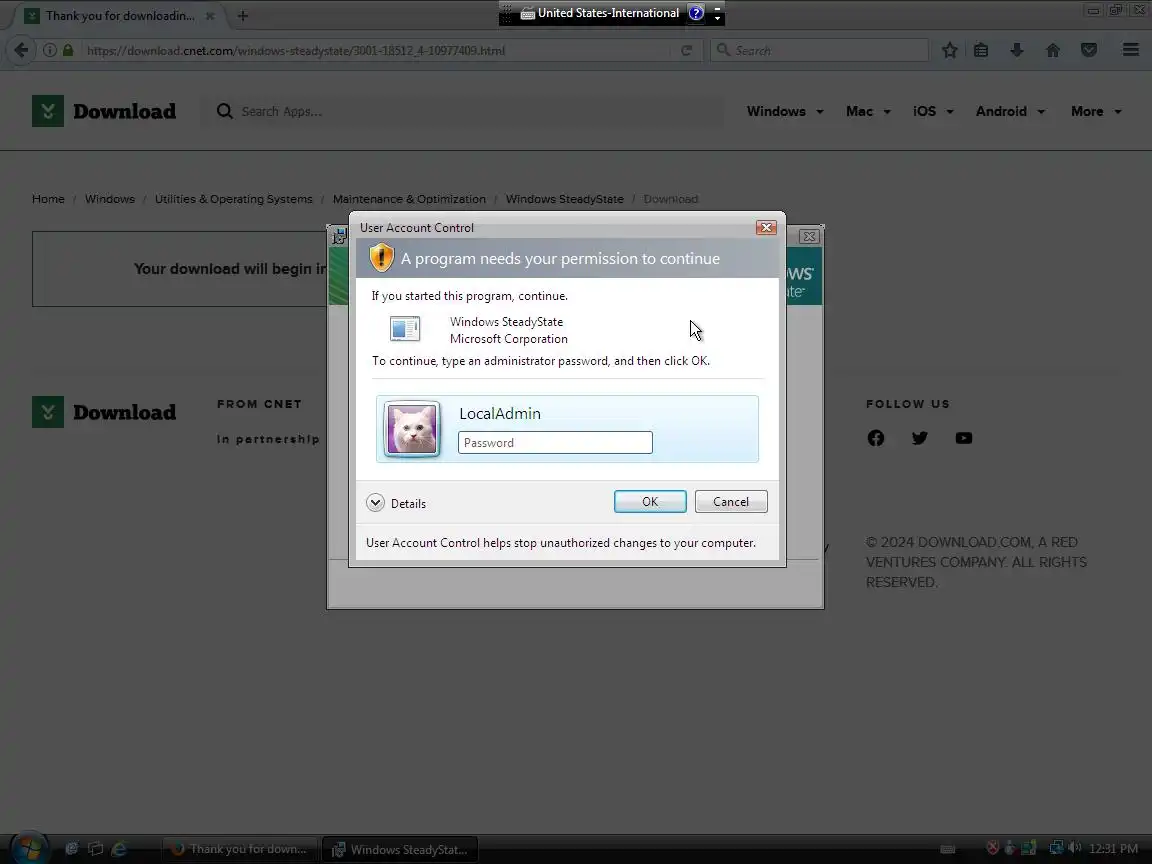
Task: Click the network connection tray icon
Action: (x=1056, y=848)
